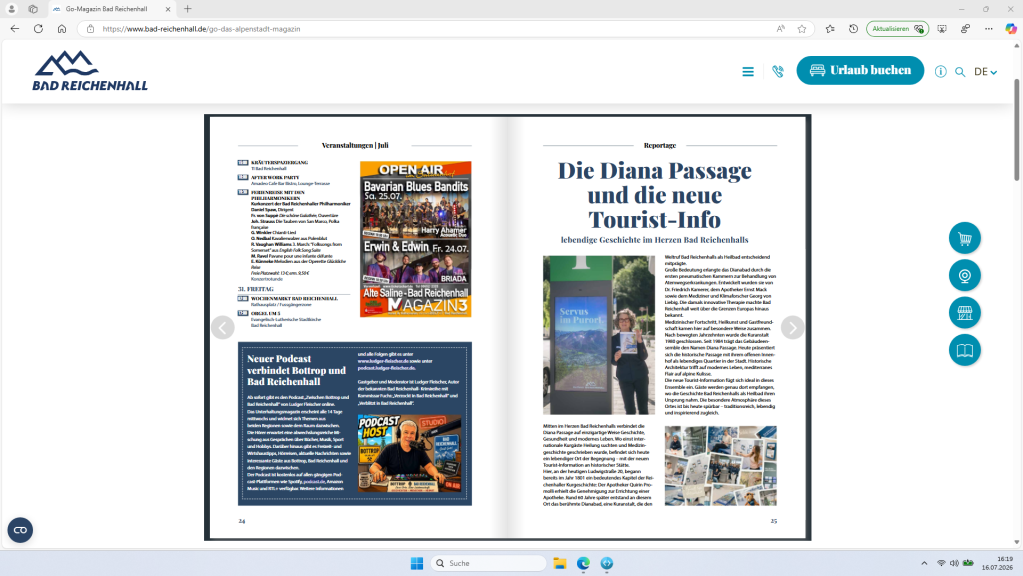Go to the previous magazine page
This screenshot has width=1023, height=576.
click(222, 327)
